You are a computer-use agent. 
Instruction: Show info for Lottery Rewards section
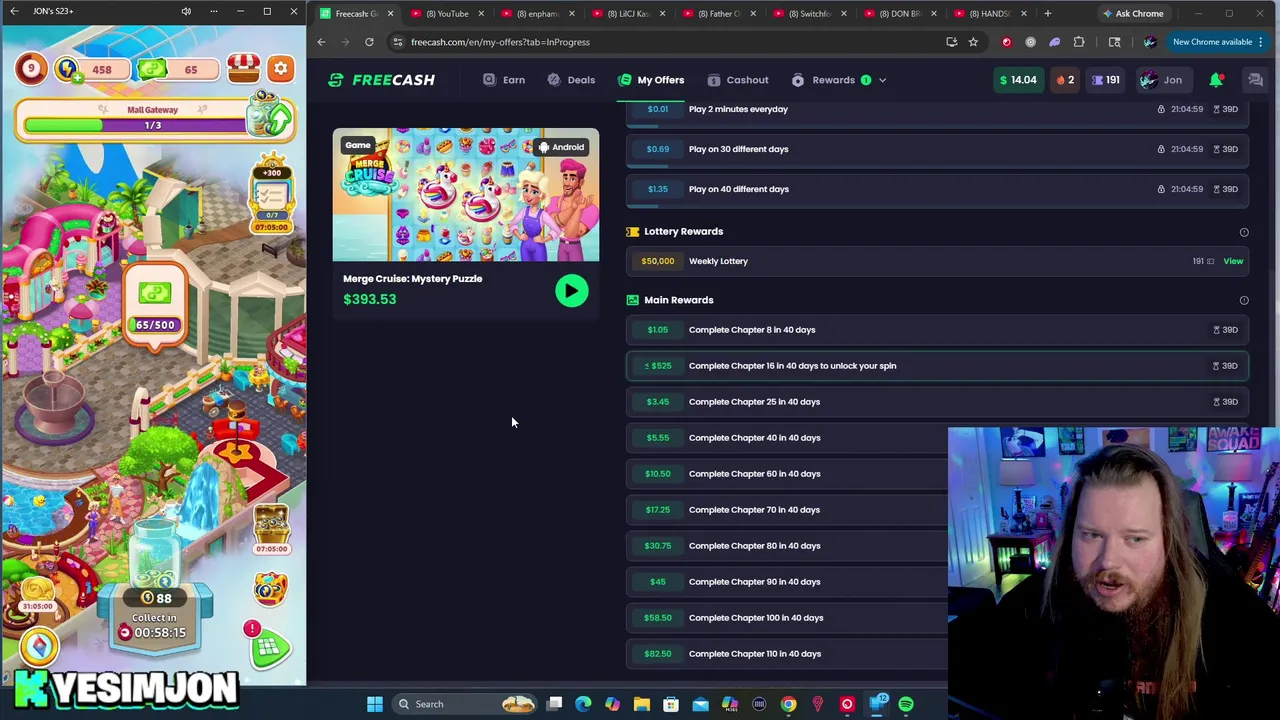(1244, 232)
